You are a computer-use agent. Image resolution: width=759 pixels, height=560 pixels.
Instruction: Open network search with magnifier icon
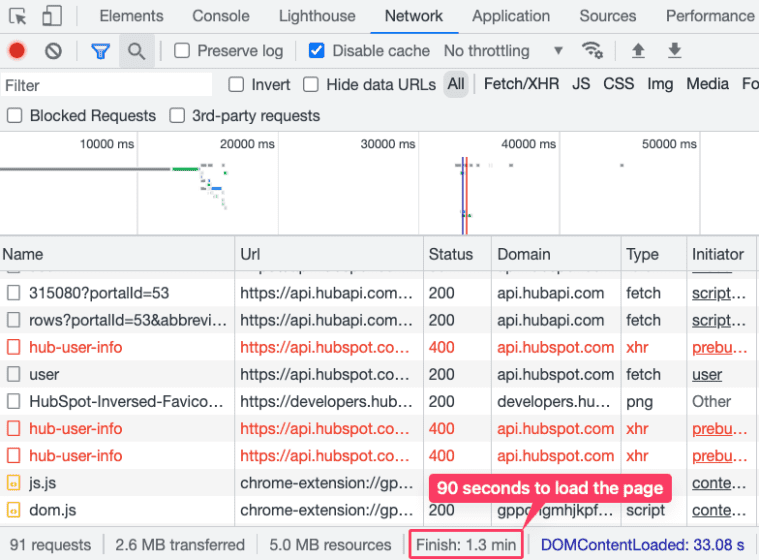pos(137,51)
